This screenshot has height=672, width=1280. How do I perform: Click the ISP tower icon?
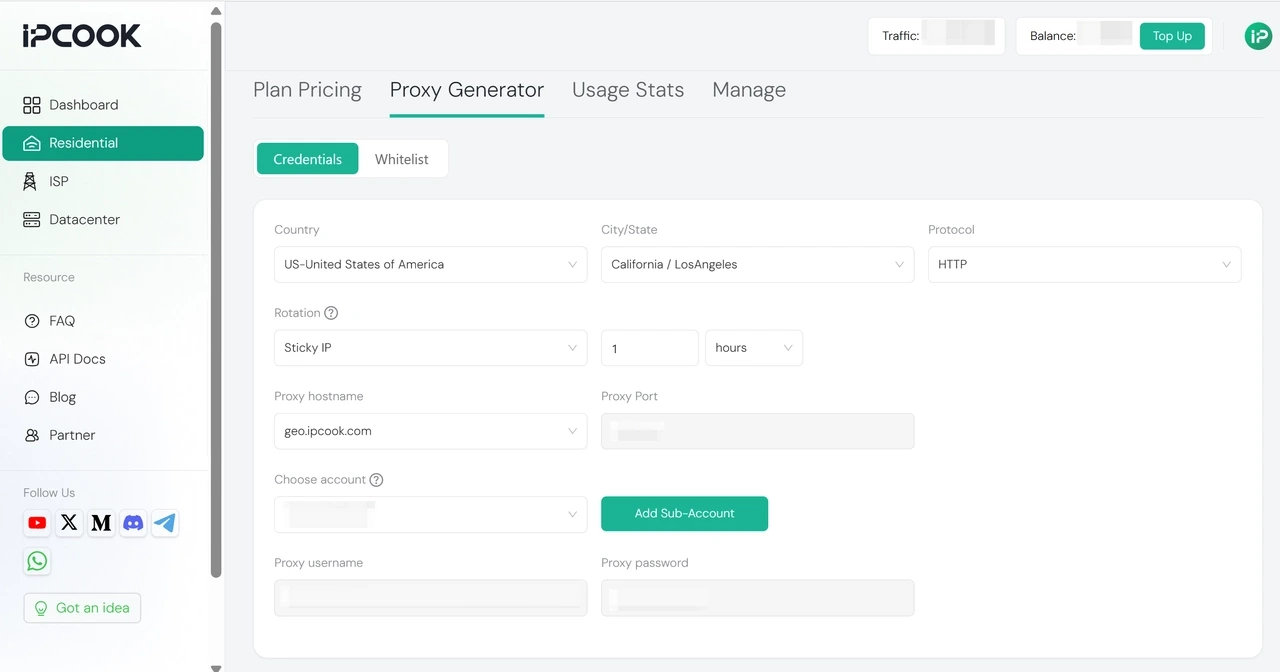coord(30,181)
